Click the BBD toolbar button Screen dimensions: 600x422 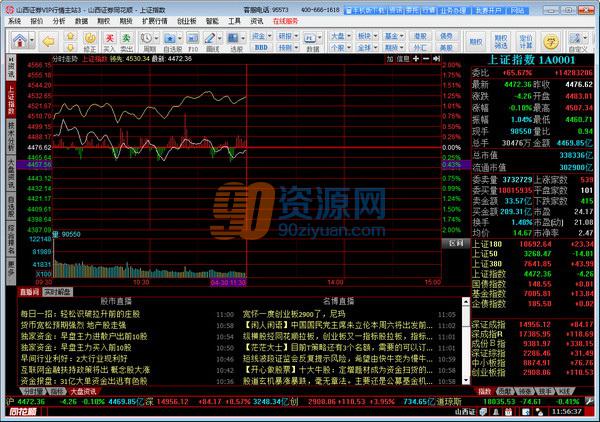261,47
